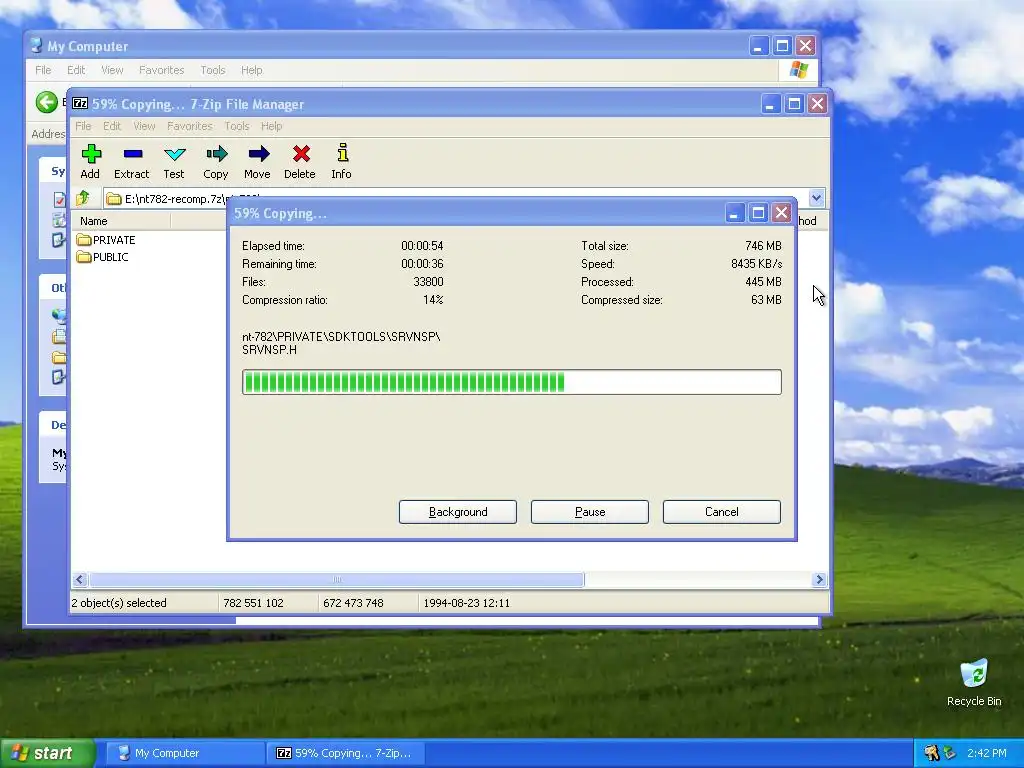Click the Start button
The height and width of the screenshot is (768, 1024).
47,753
